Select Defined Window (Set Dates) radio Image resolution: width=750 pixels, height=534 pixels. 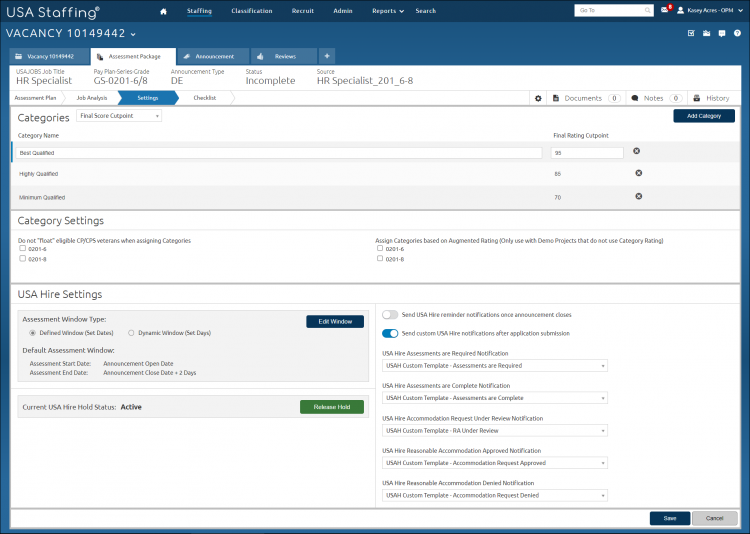pyautogui.click(x=33, y=333)
